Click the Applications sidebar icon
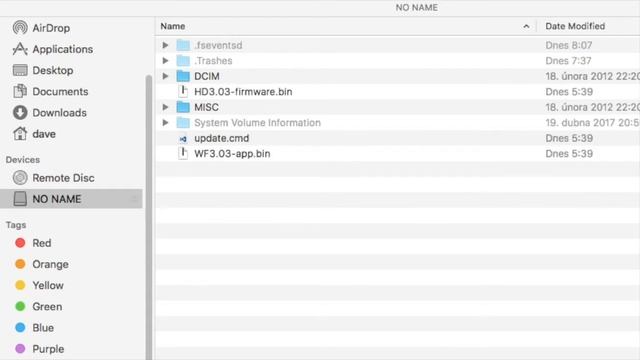640x360 pixels. 20,49
